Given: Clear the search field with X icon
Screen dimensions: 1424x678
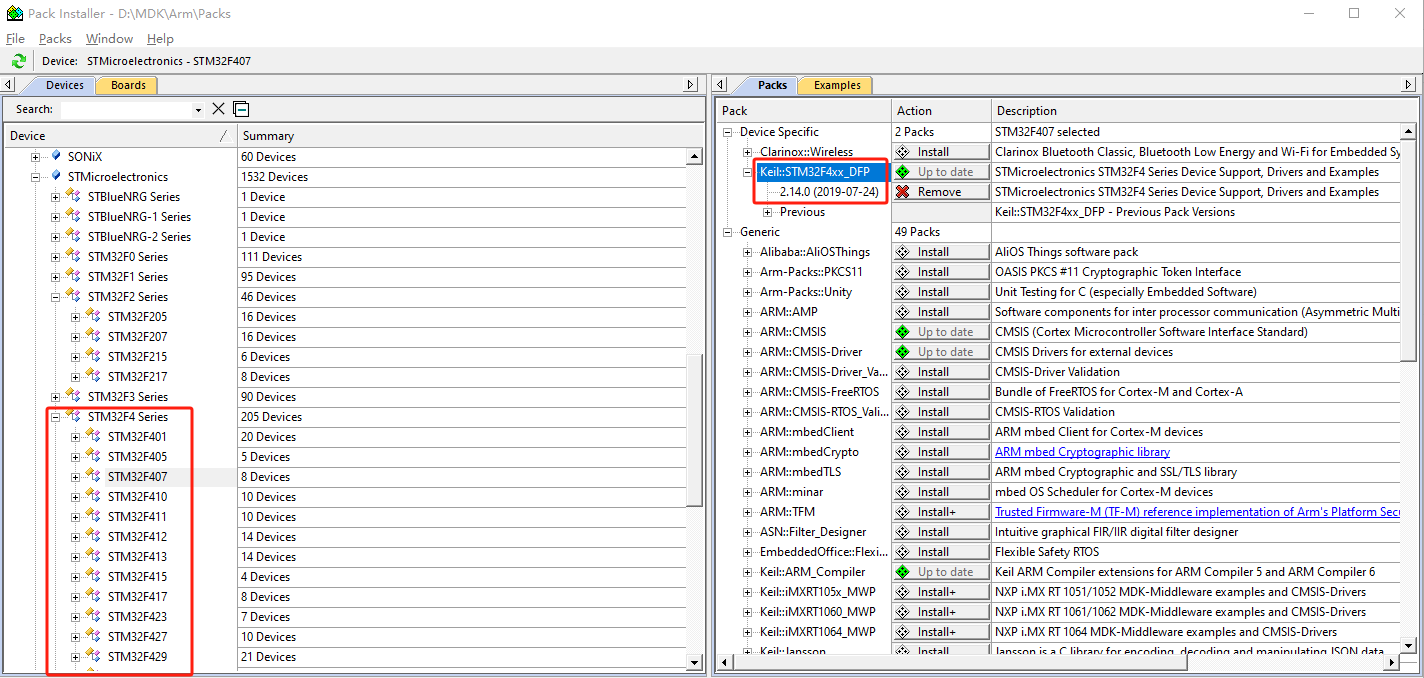Looking at the screenshot, I should point(218,109).
